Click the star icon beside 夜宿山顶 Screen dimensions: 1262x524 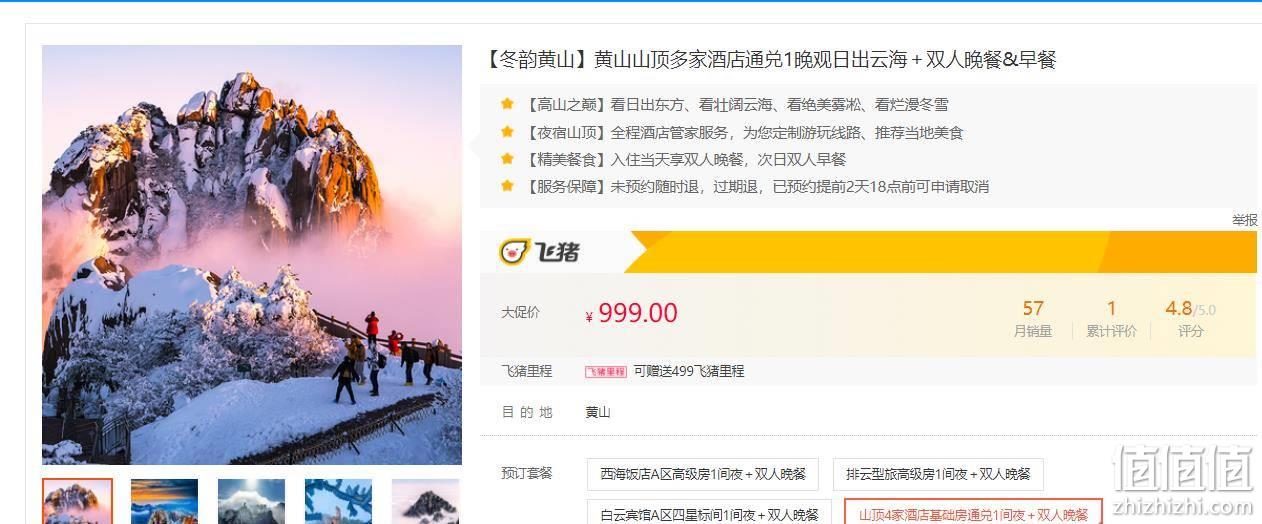tap(507, 131)
